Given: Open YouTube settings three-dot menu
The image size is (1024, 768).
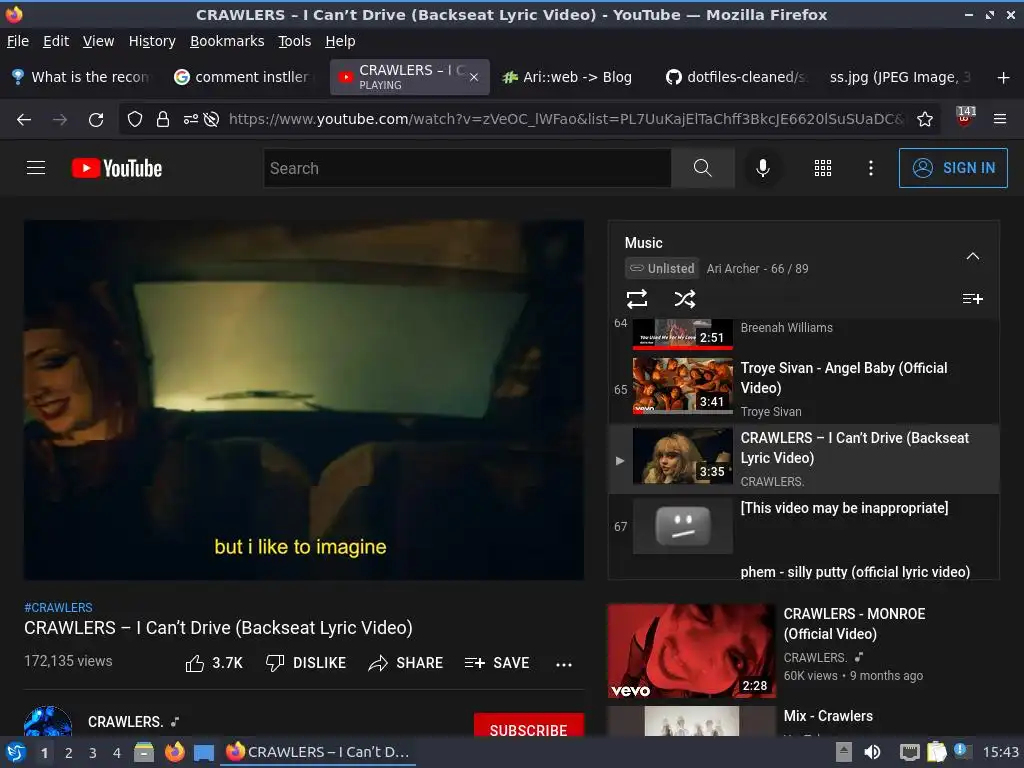Looking at the screenshot, I should 871,168.
